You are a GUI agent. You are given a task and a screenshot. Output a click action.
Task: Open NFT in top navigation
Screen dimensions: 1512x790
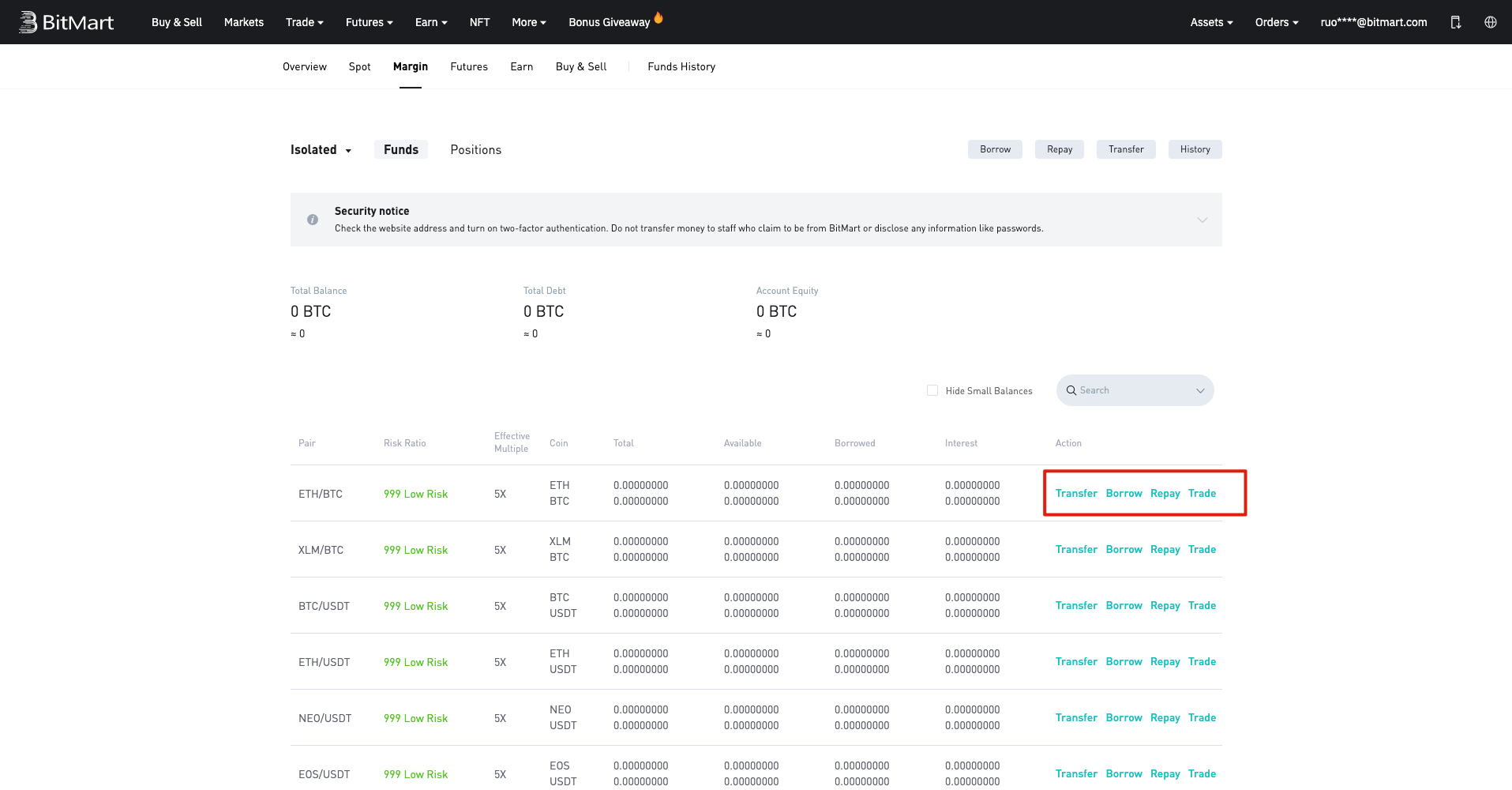point(480,22)
